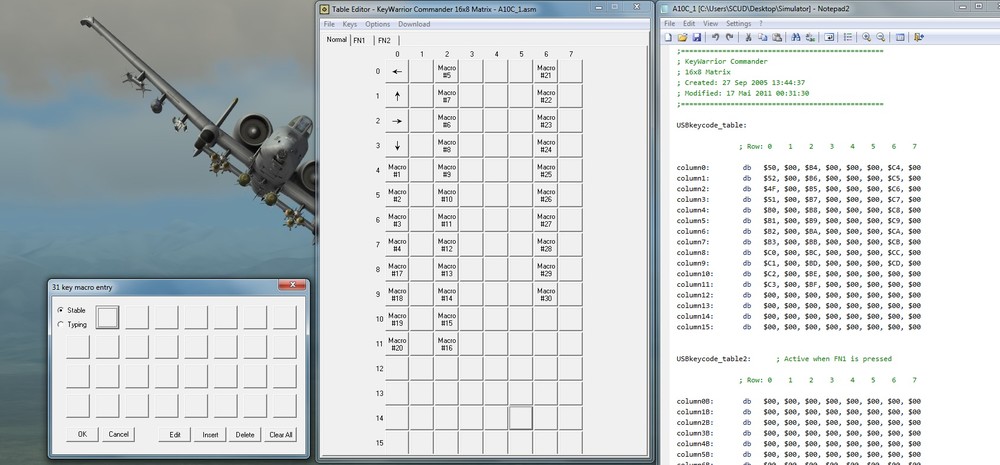The image size is (1000, 465).
Task: Switch to the FN1 tab
Action: 360,40
